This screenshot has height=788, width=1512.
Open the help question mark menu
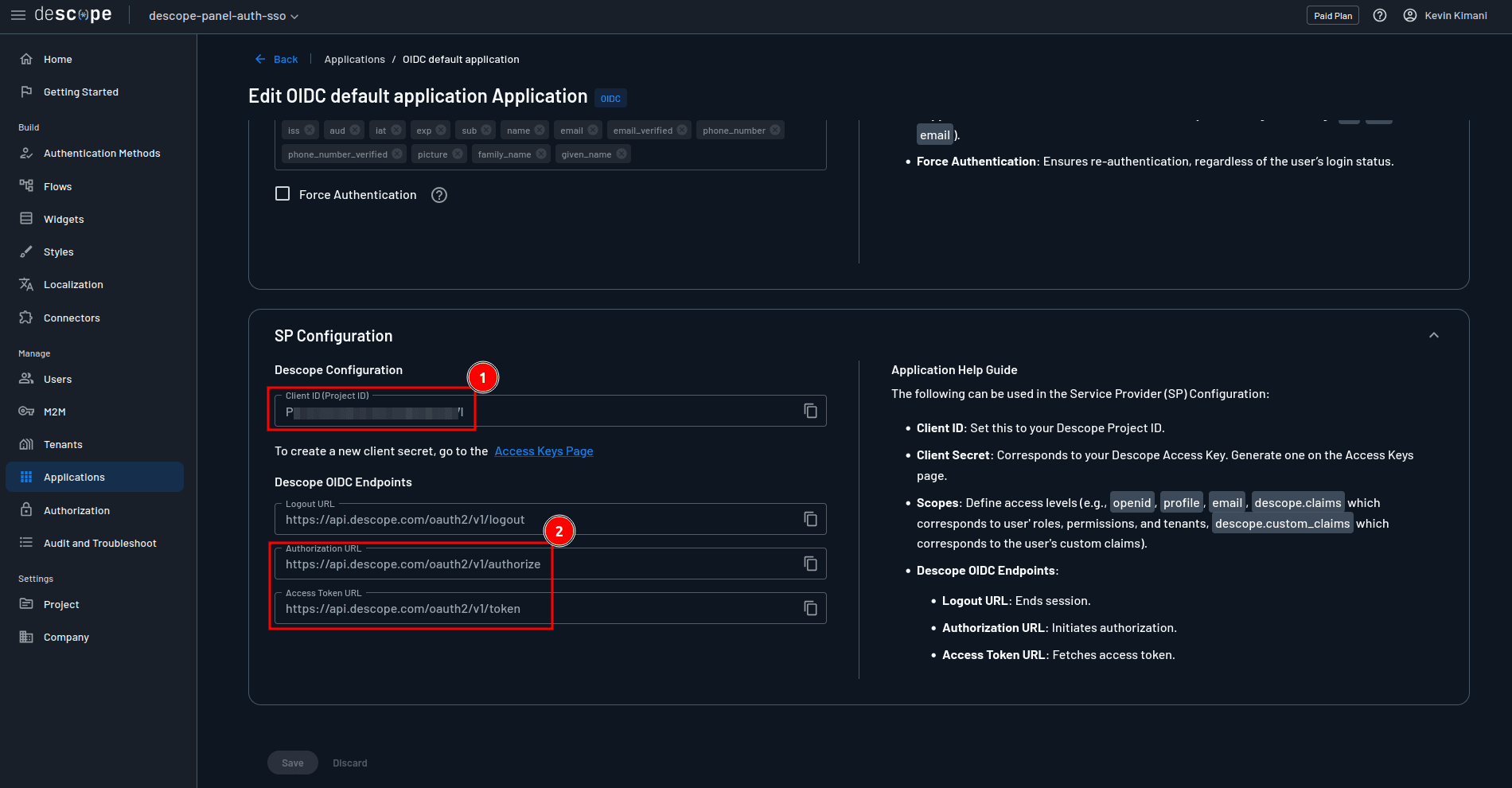click(x=1380, y=15)
